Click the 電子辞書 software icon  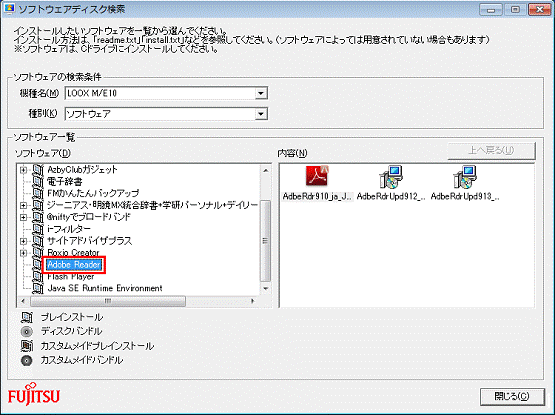pyautogui.click(x=38, y=182)
